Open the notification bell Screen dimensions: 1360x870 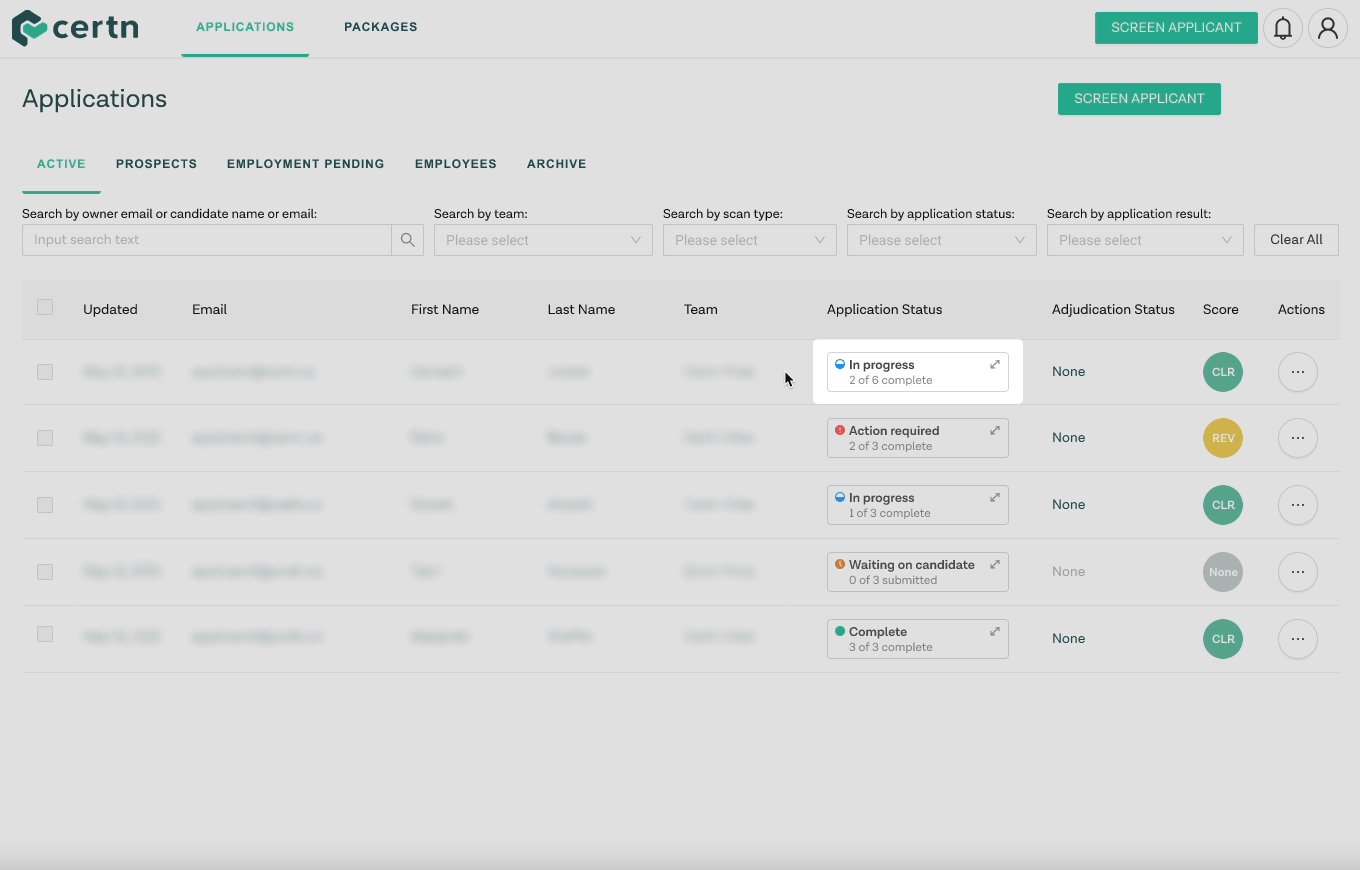point(1283,28)
